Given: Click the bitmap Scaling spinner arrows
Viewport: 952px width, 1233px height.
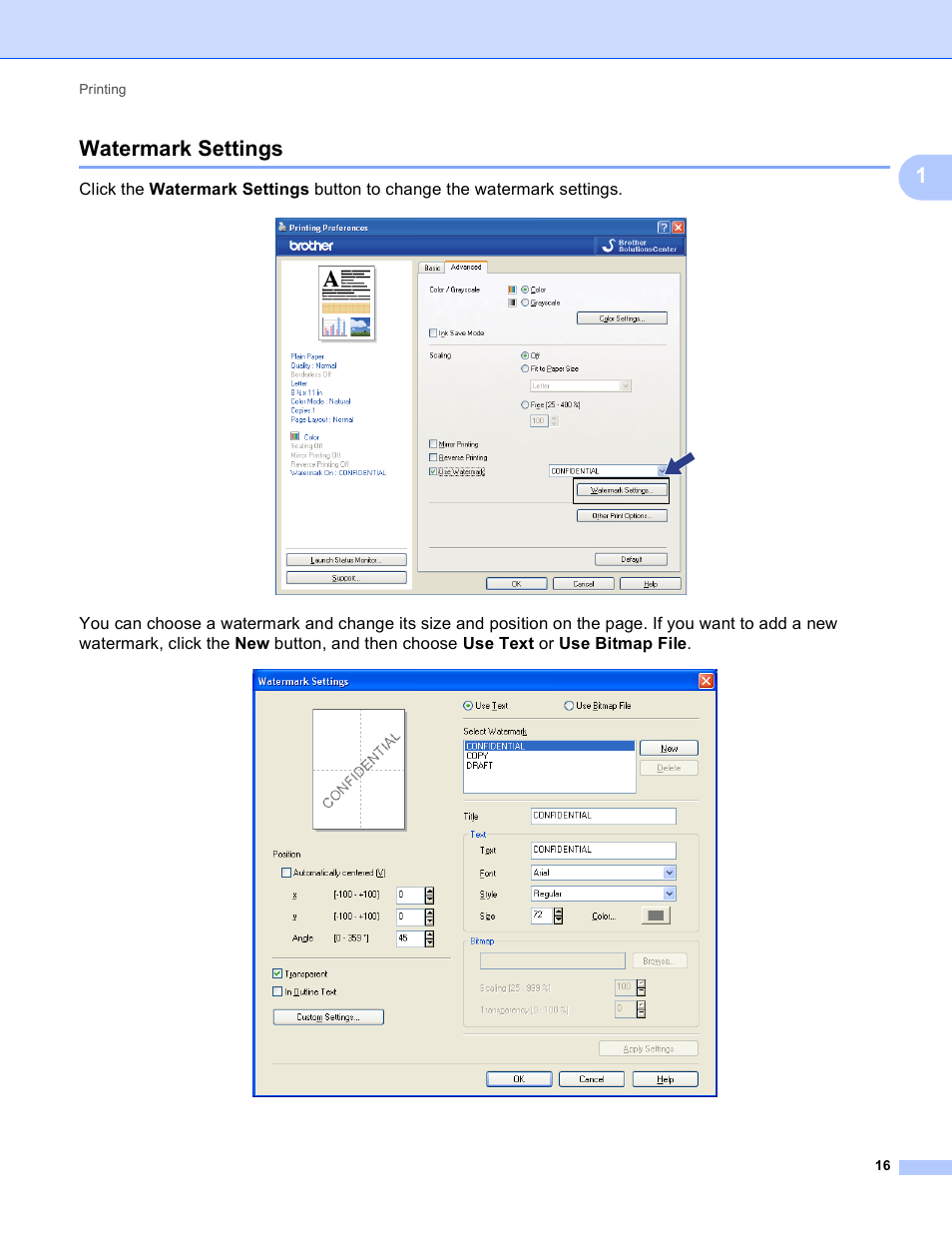Looking at the screenshot, I should point(641,987).
